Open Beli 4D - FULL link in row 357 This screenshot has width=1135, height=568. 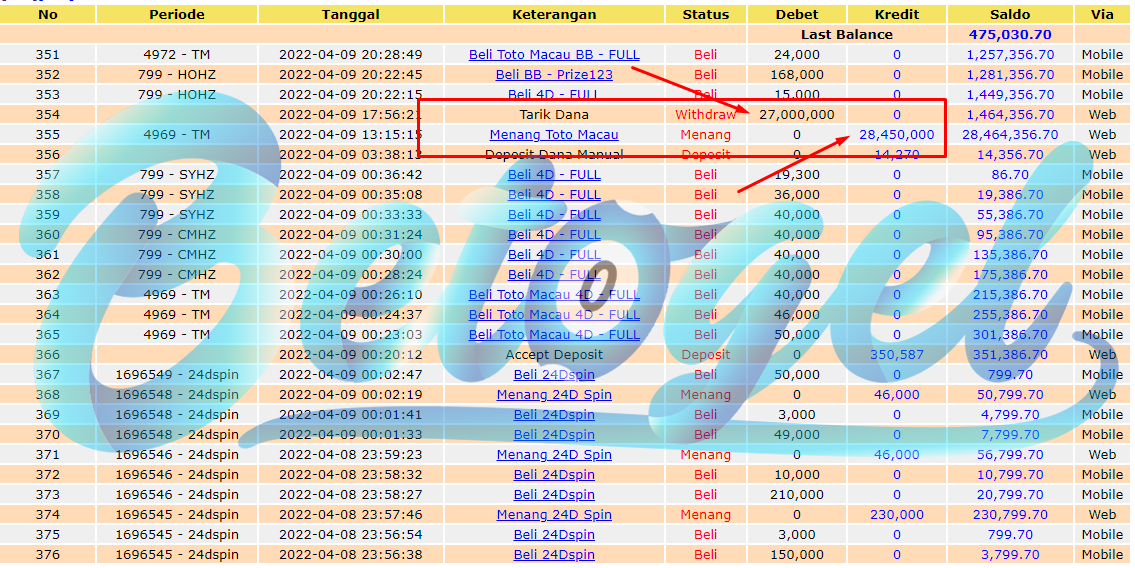coord(554,174)
